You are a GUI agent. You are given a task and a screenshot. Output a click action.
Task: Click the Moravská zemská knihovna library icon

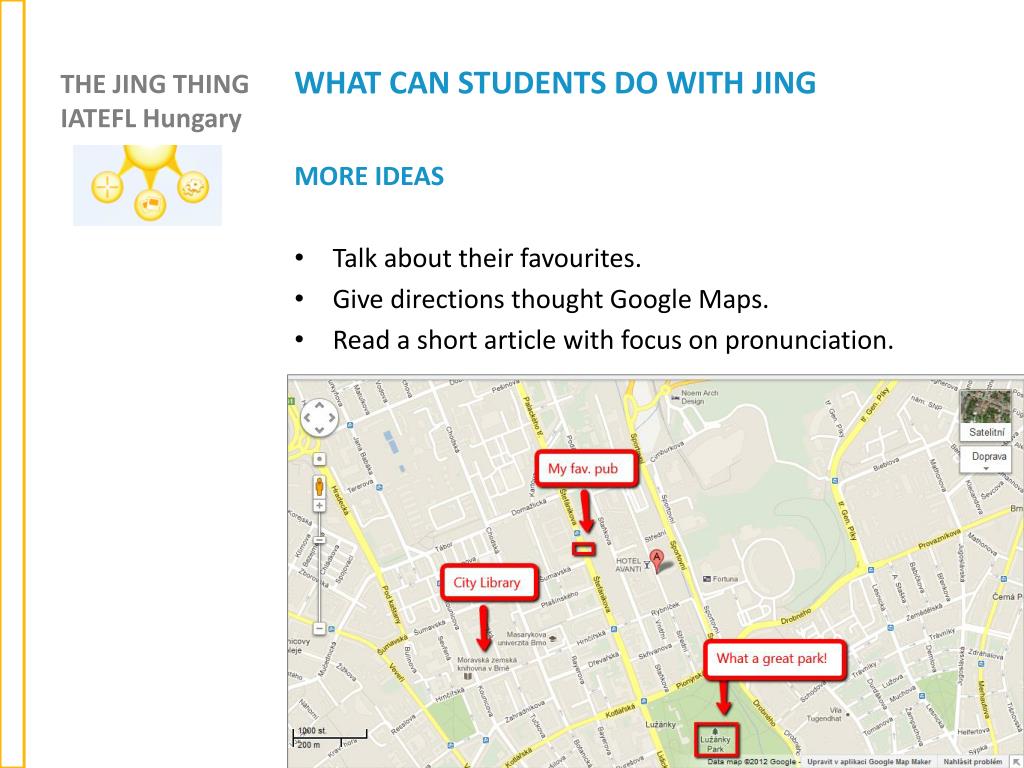point(468,677)
